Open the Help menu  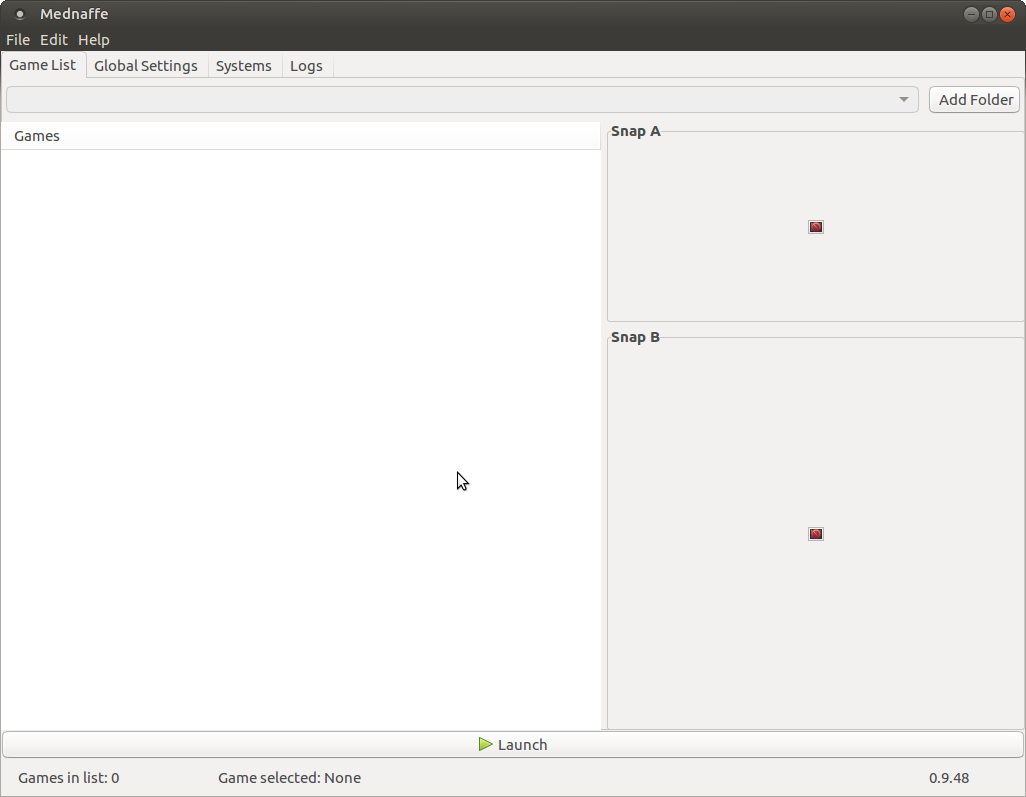point(94,40)
